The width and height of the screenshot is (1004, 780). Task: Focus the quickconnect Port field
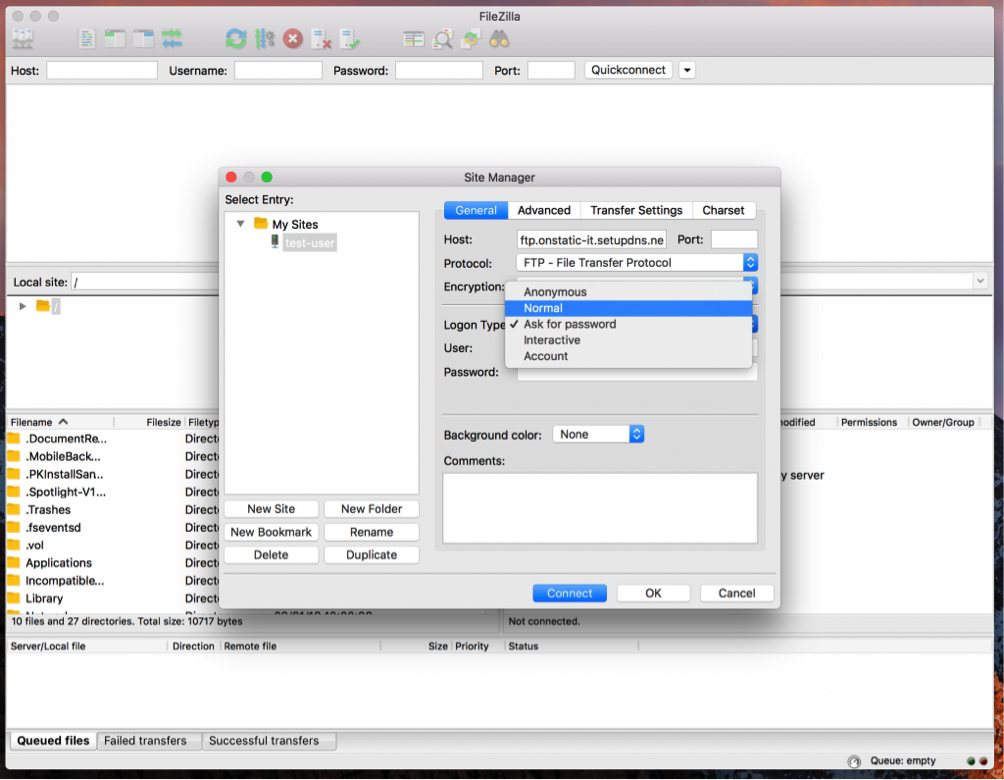tap(551, 70)
